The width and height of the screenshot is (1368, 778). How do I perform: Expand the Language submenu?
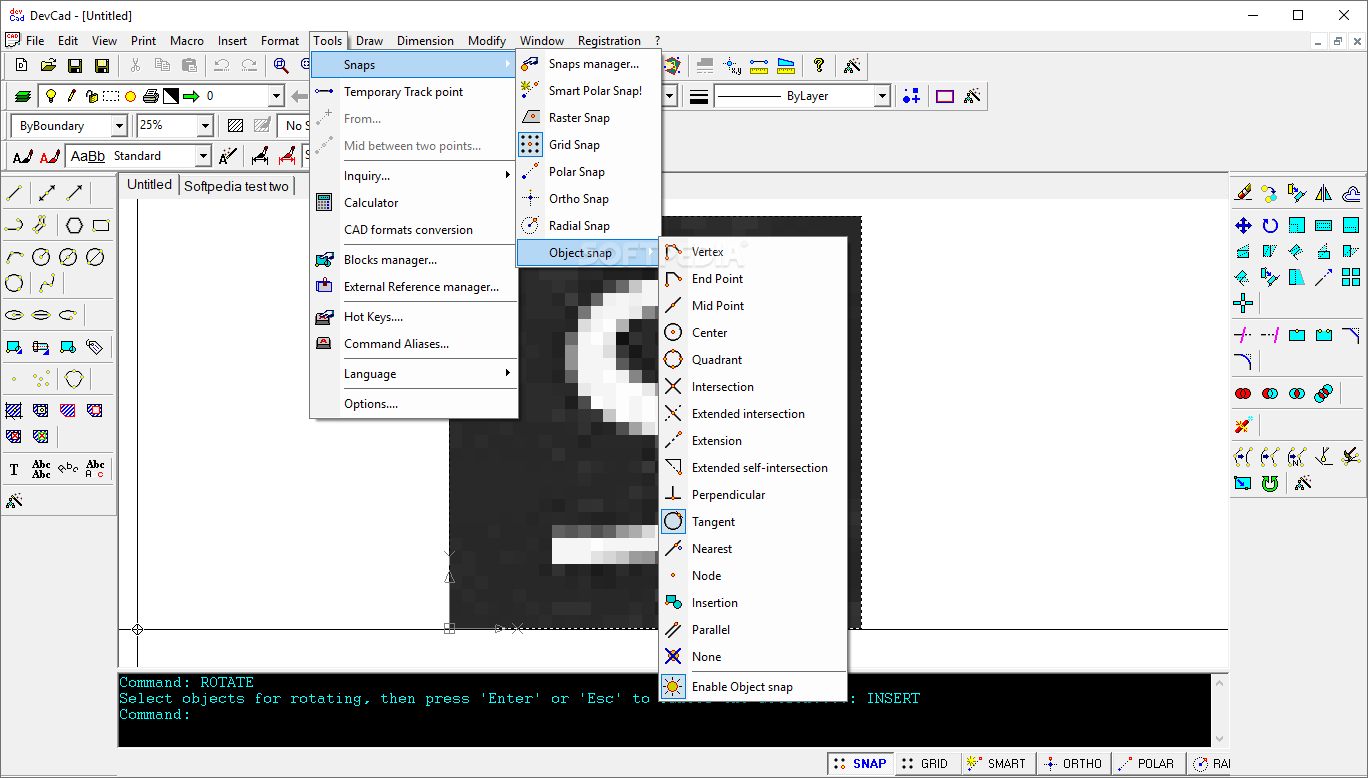click(414, 374)
